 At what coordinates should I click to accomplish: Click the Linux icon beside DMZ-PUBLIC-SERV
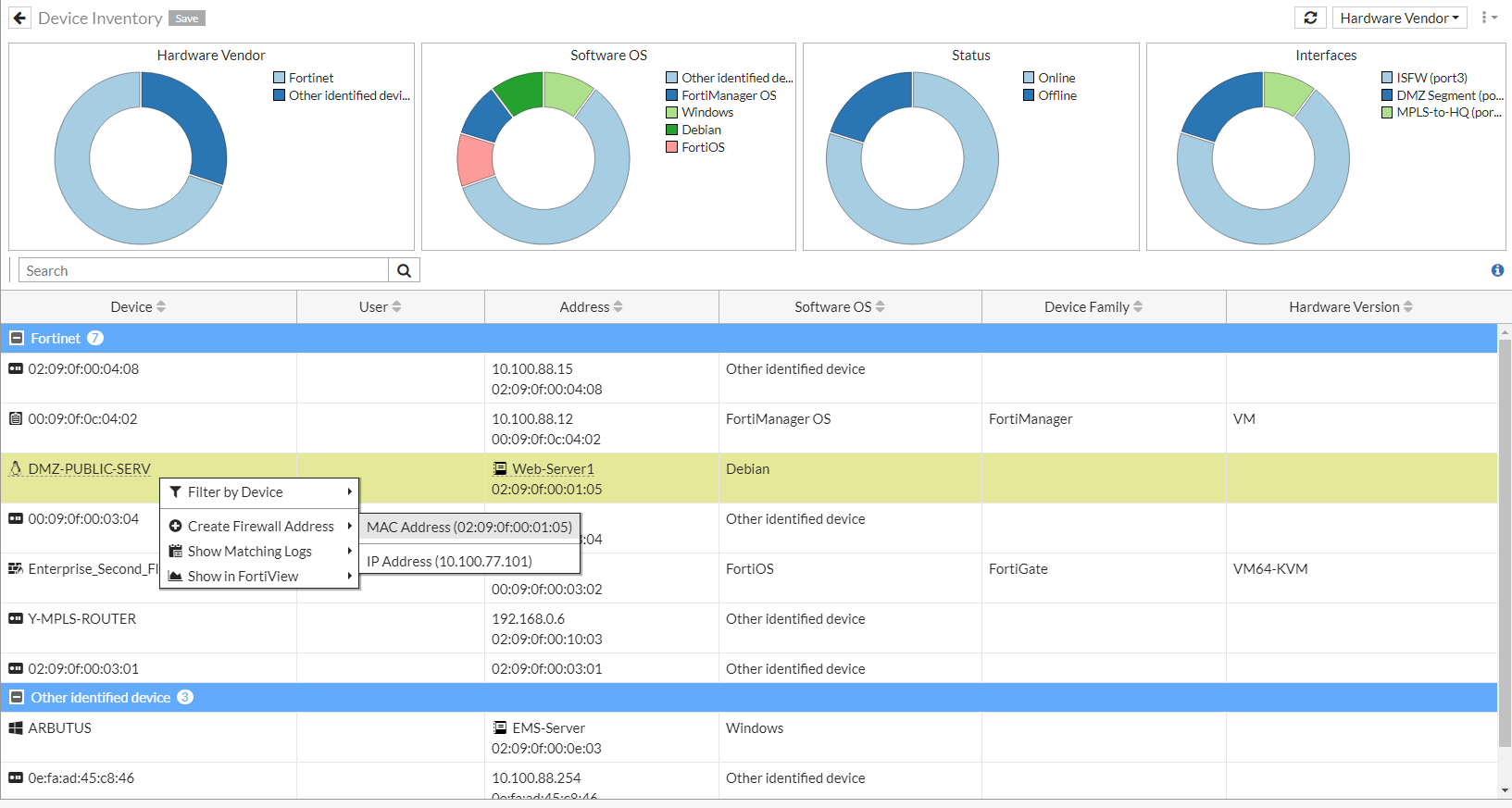(16, 468)
